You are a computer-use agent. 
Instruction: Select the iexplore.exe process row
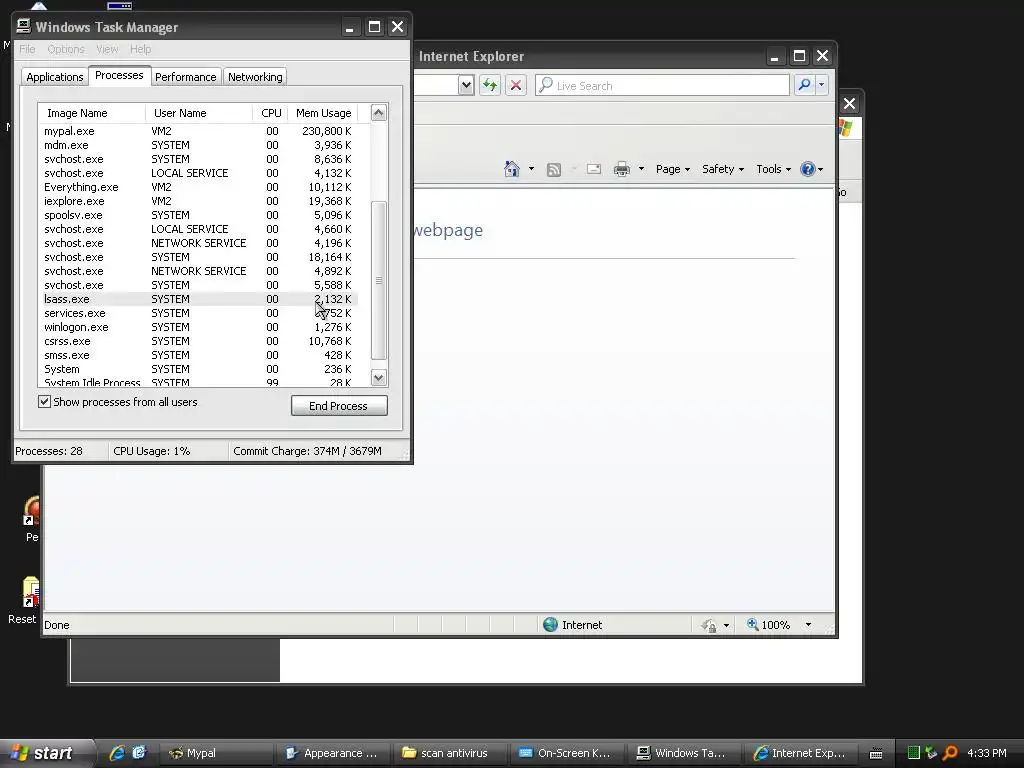tap(198, 201)
